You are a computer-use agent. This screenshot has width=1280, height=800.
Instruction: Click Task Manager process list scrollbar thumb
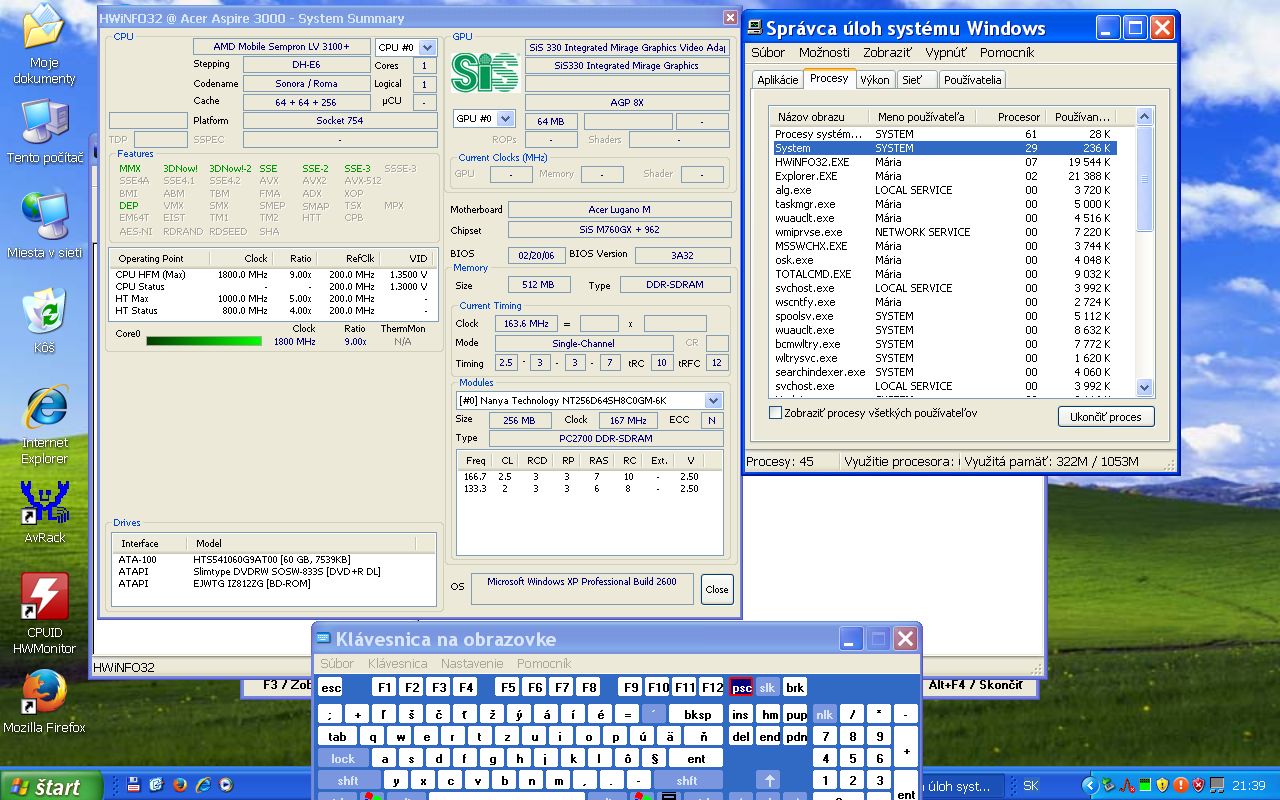tap(1145, 180)
